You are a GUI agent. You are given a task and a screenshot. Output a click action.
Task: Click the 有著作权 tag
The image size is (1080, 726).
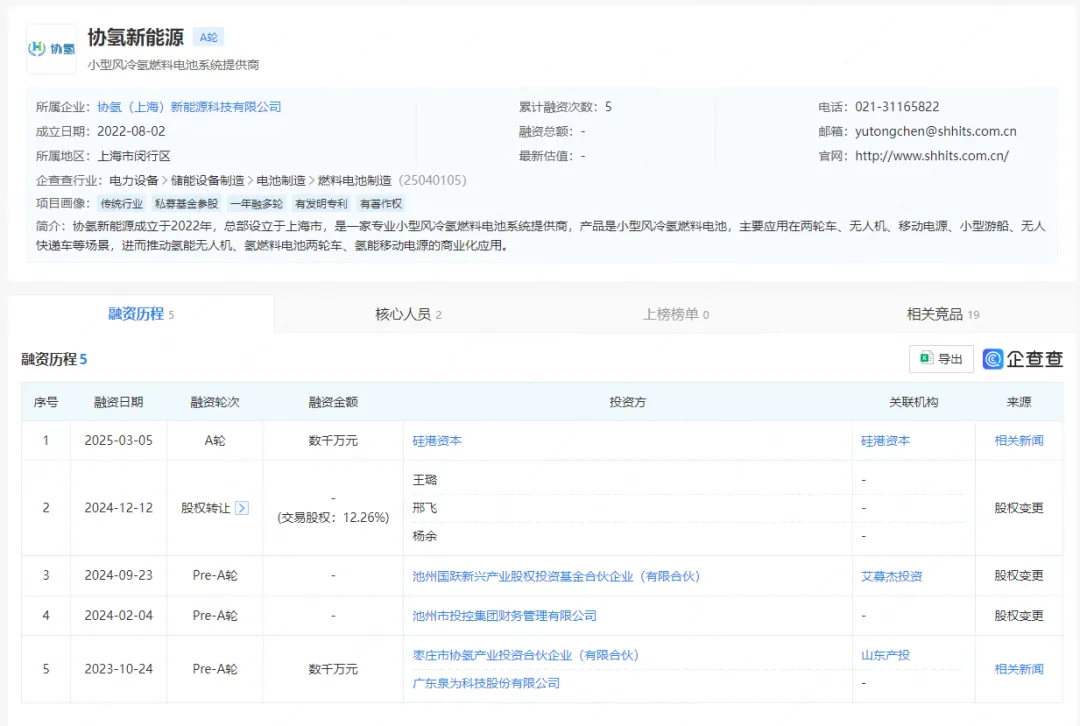pos(380,204)
